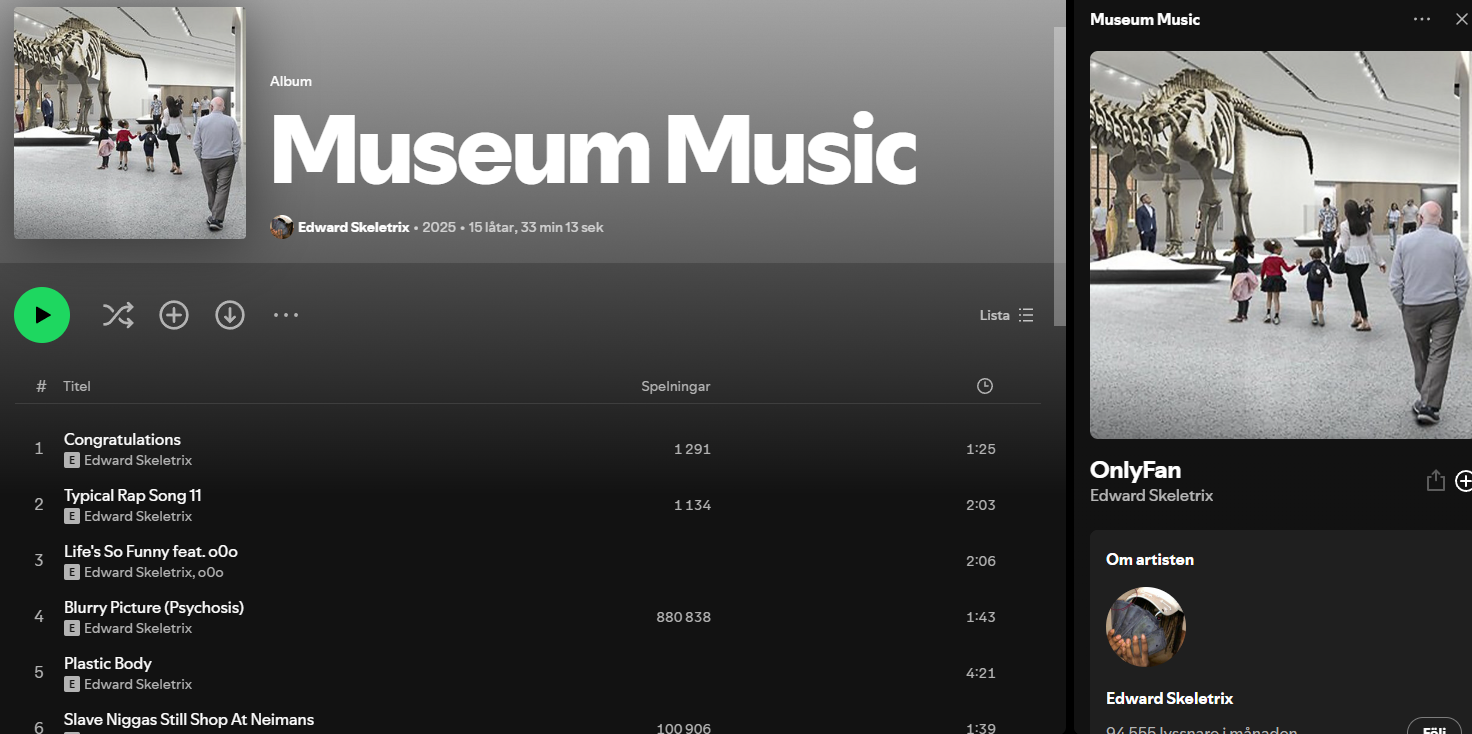Click the main album view vertical scrollbar

coord(1060,176)
